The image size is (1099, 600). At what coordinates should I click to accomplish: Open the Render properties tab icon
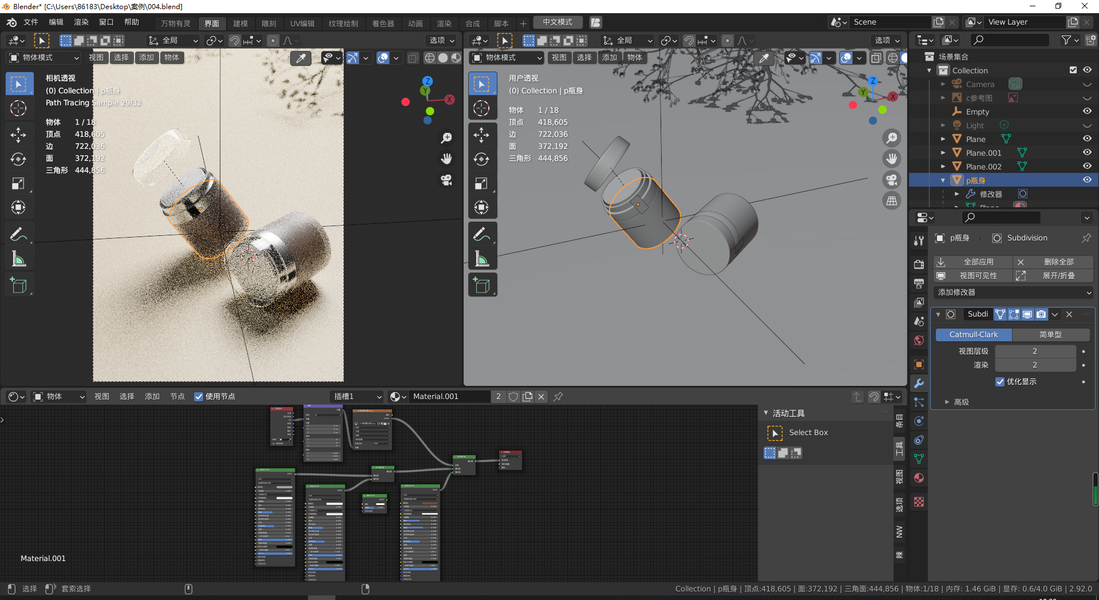[919, 264]
